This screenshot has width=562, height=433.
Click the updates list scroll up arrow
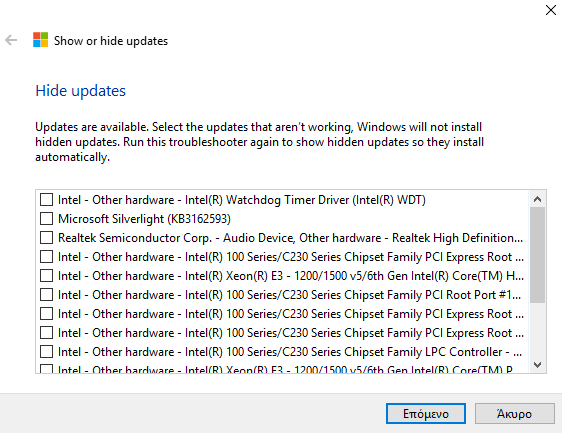[537, 199]
